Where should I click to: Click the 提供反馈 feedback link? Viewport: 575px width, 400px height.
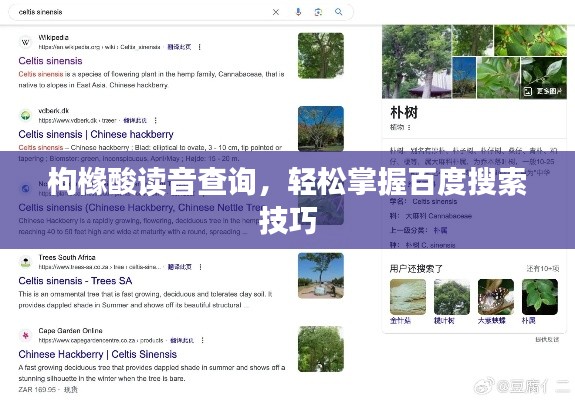(547, 340)
